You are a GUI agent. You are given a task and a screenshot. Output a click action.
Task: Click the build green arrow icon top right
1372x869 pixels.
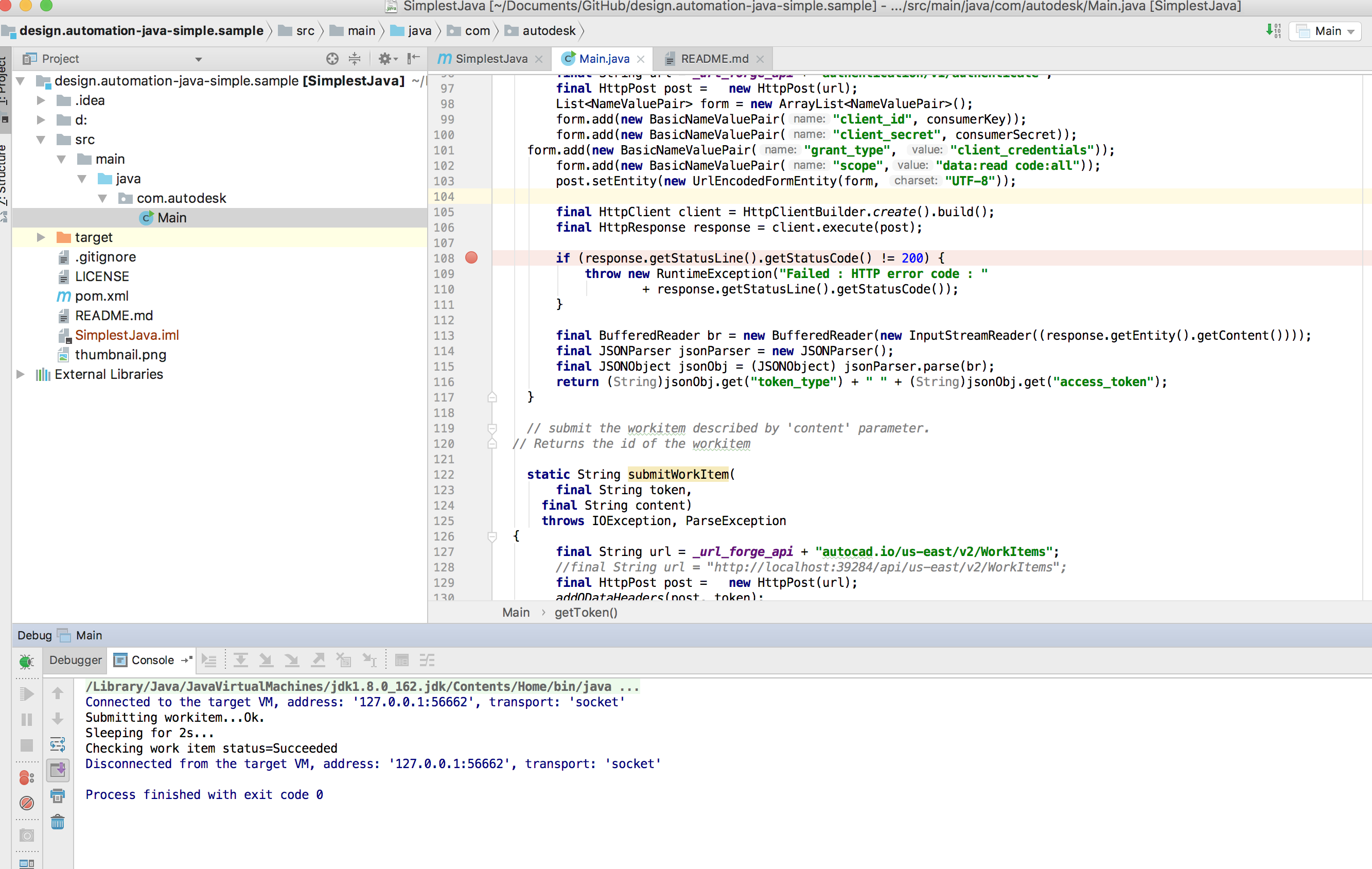coord(1273,31)
